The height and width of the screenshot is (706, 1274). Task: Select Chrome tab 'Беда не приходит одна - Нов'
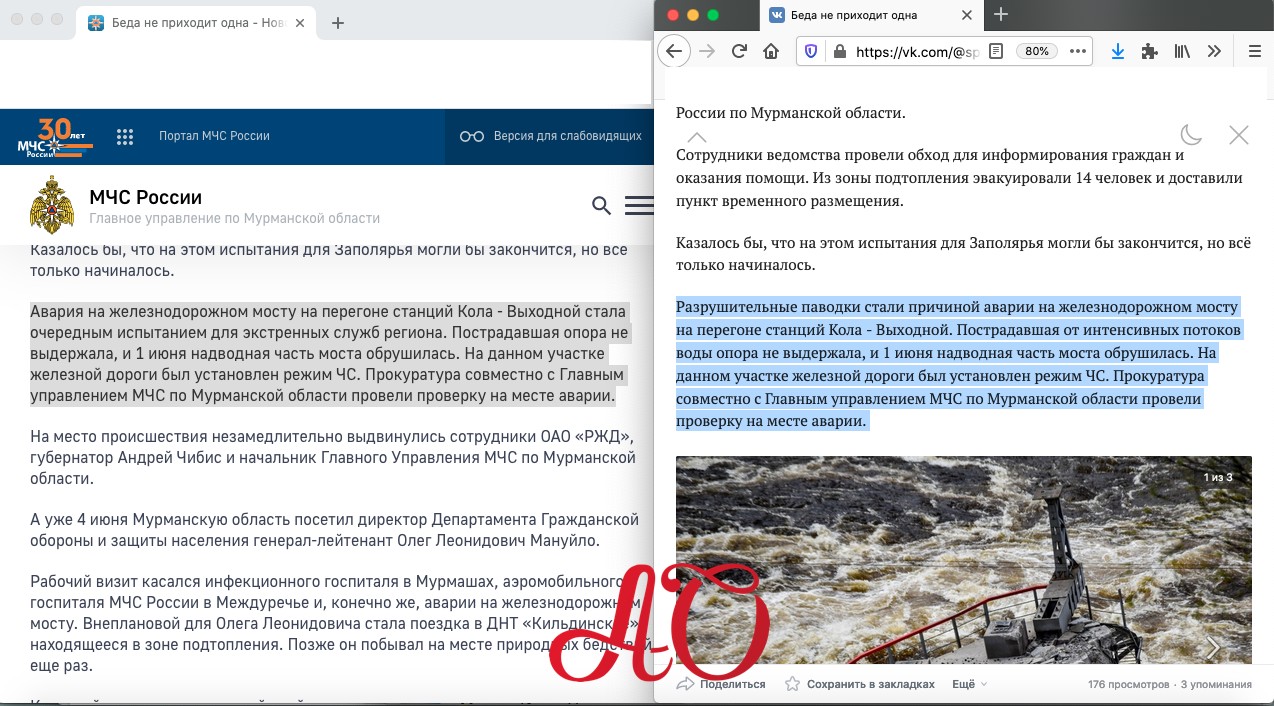(195, 22)
